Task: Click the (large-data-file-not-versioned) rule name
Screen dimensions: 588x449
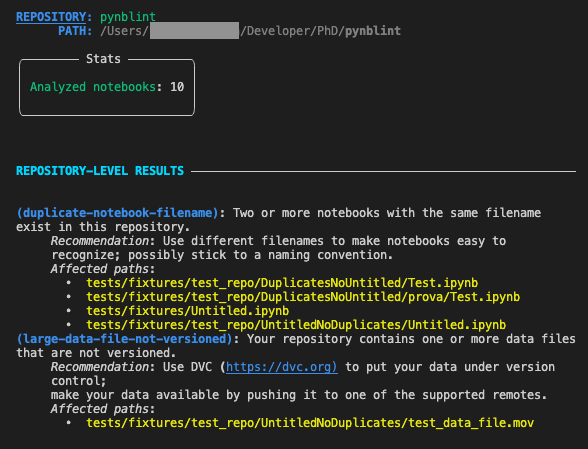Action: coord(124,339)
